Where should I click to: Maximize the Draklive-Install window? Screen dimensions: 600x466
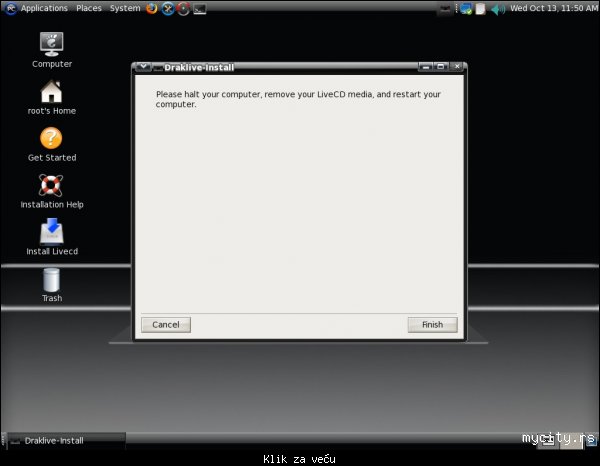coord(440,67)
